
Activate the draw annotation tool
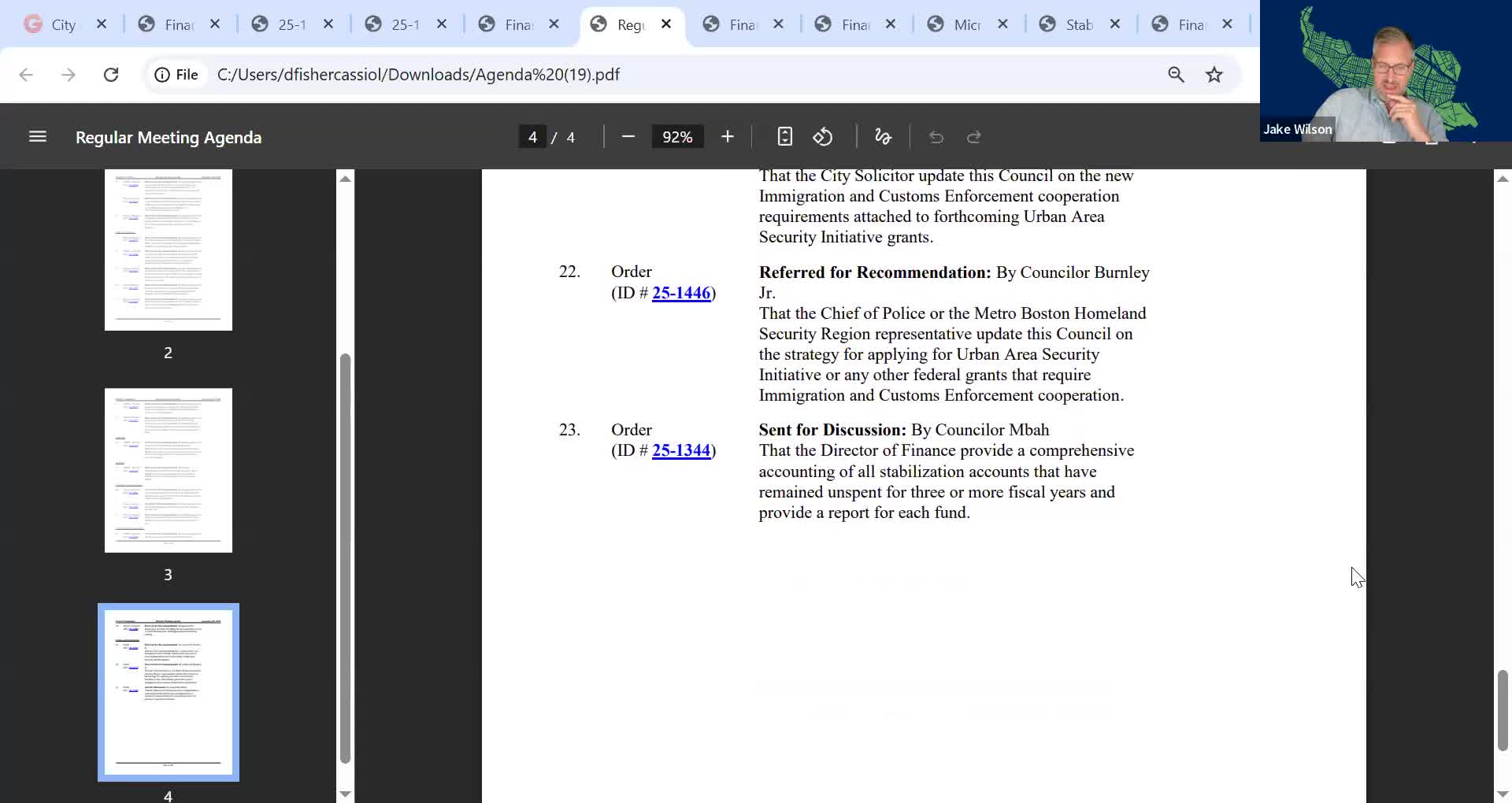883,137
